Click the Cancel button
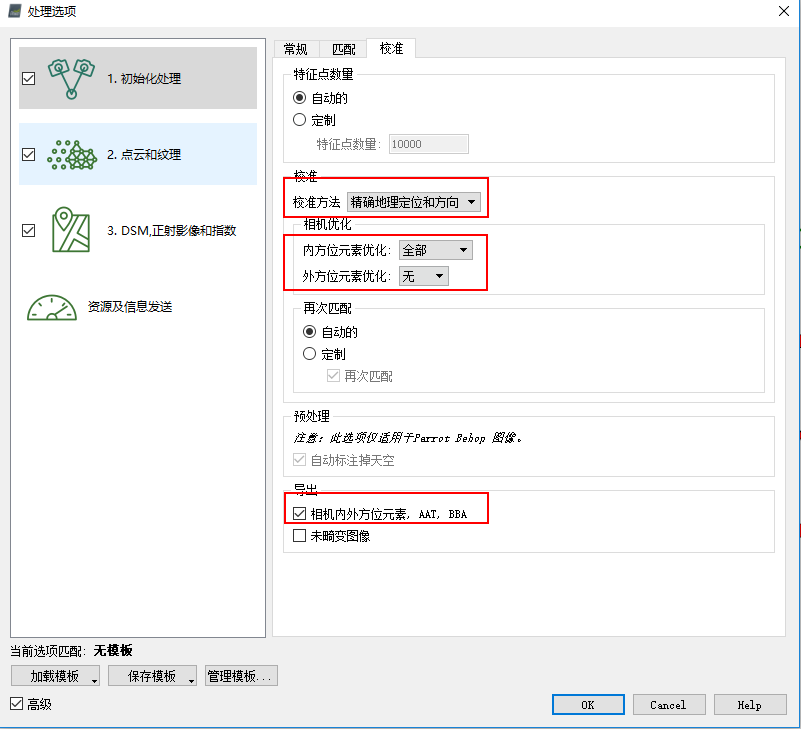801x729 pixels. click(x=668, y=705)
